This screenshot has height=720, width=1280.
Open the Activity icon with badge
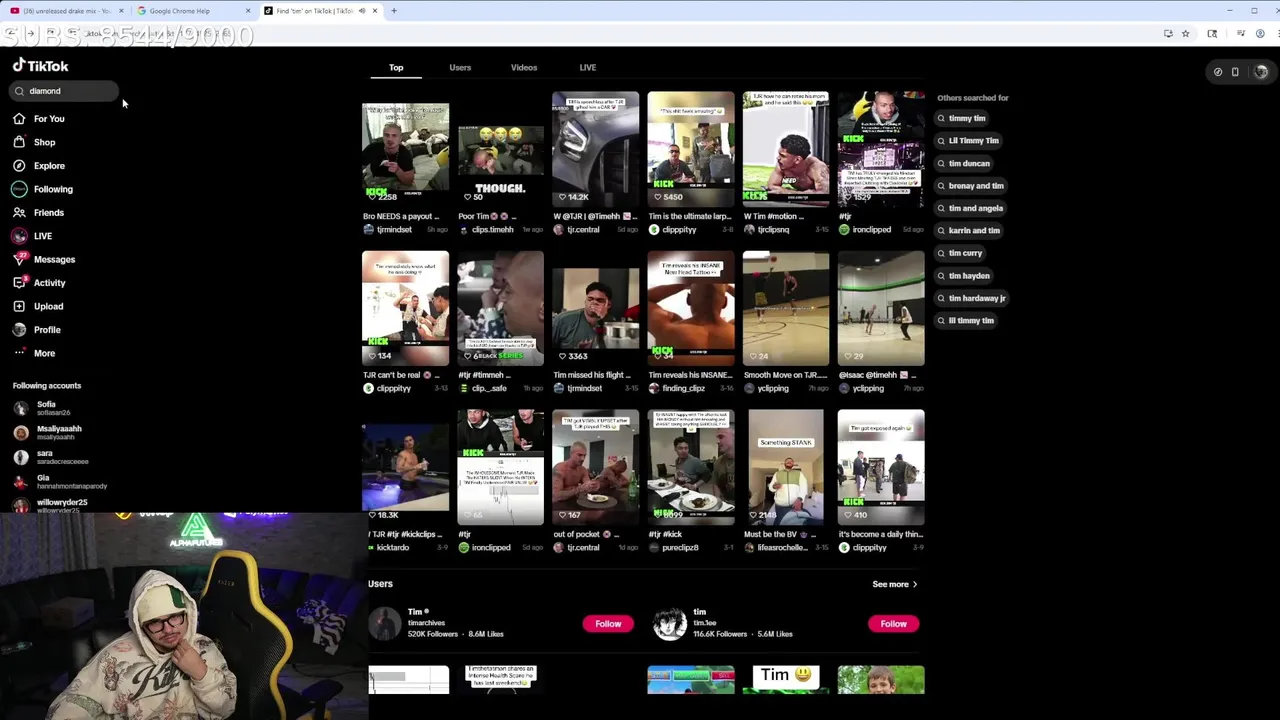19,283
